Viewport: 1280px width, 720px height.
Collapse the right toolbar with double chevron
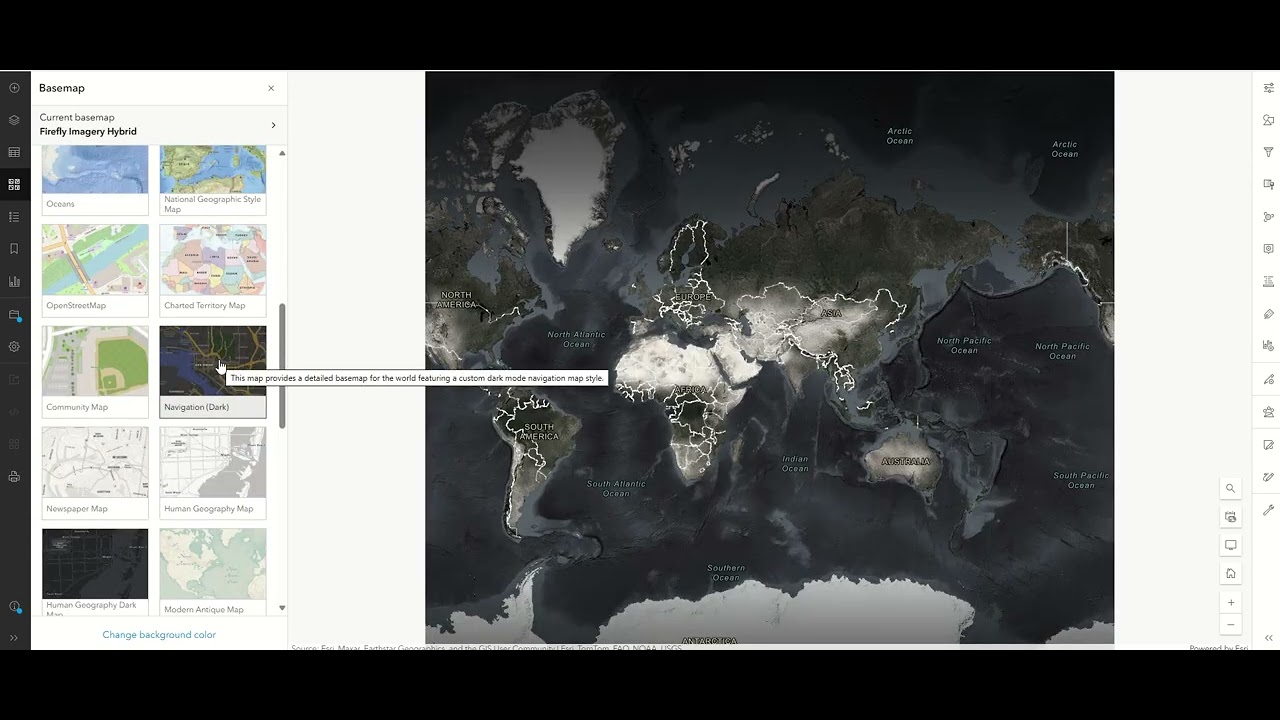pyautogui.click(x=1269, y=637)
